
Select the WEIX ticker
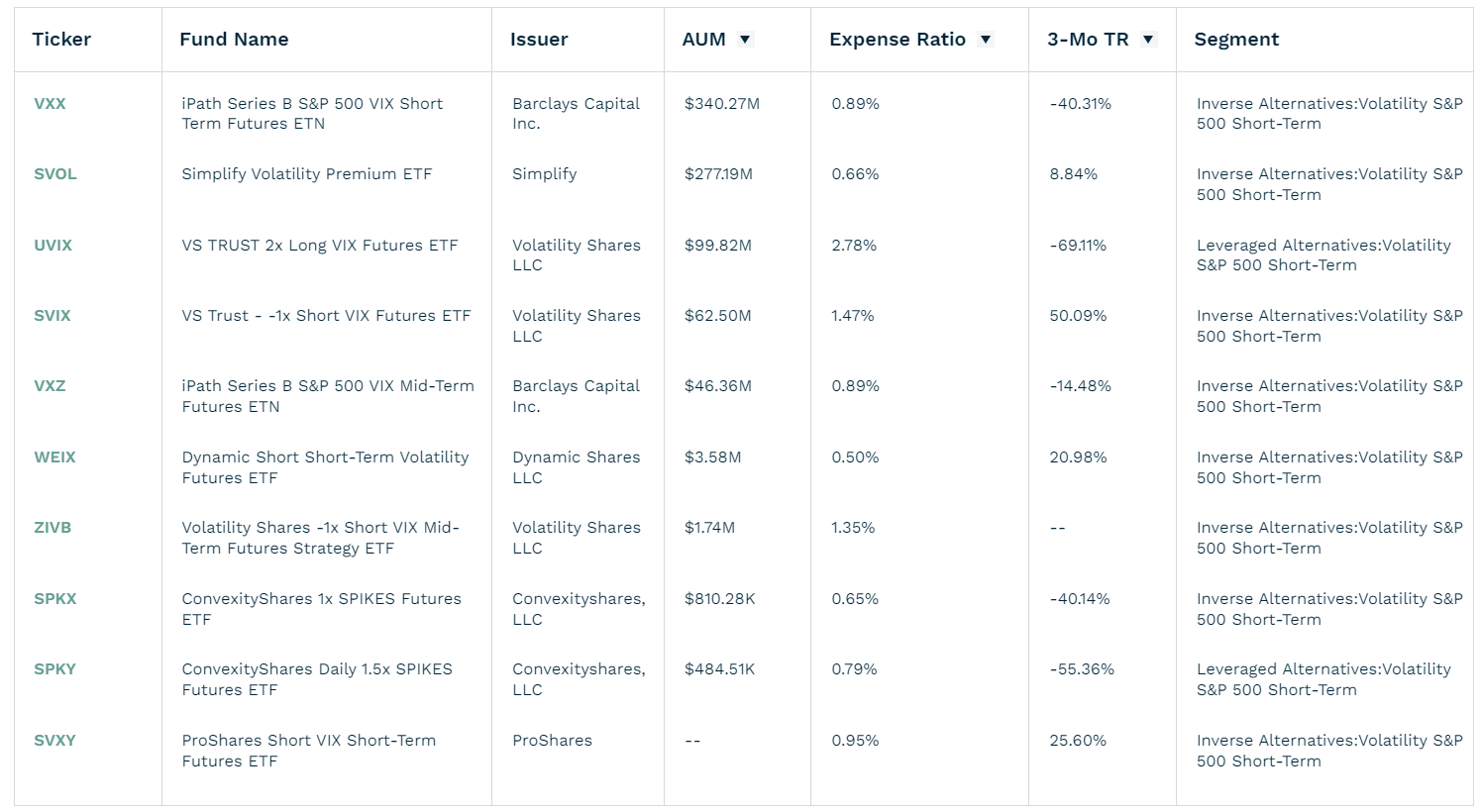click(x=54, y=457)
